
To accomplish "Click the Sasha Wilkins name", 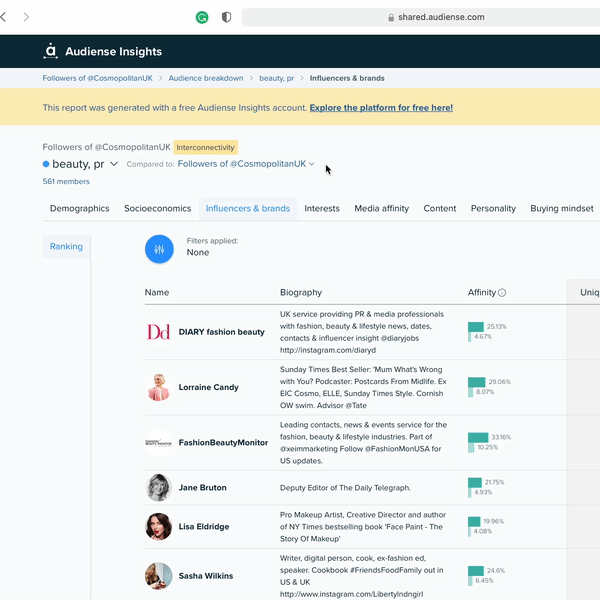I will pyautogui.click(x=206, y=576).
